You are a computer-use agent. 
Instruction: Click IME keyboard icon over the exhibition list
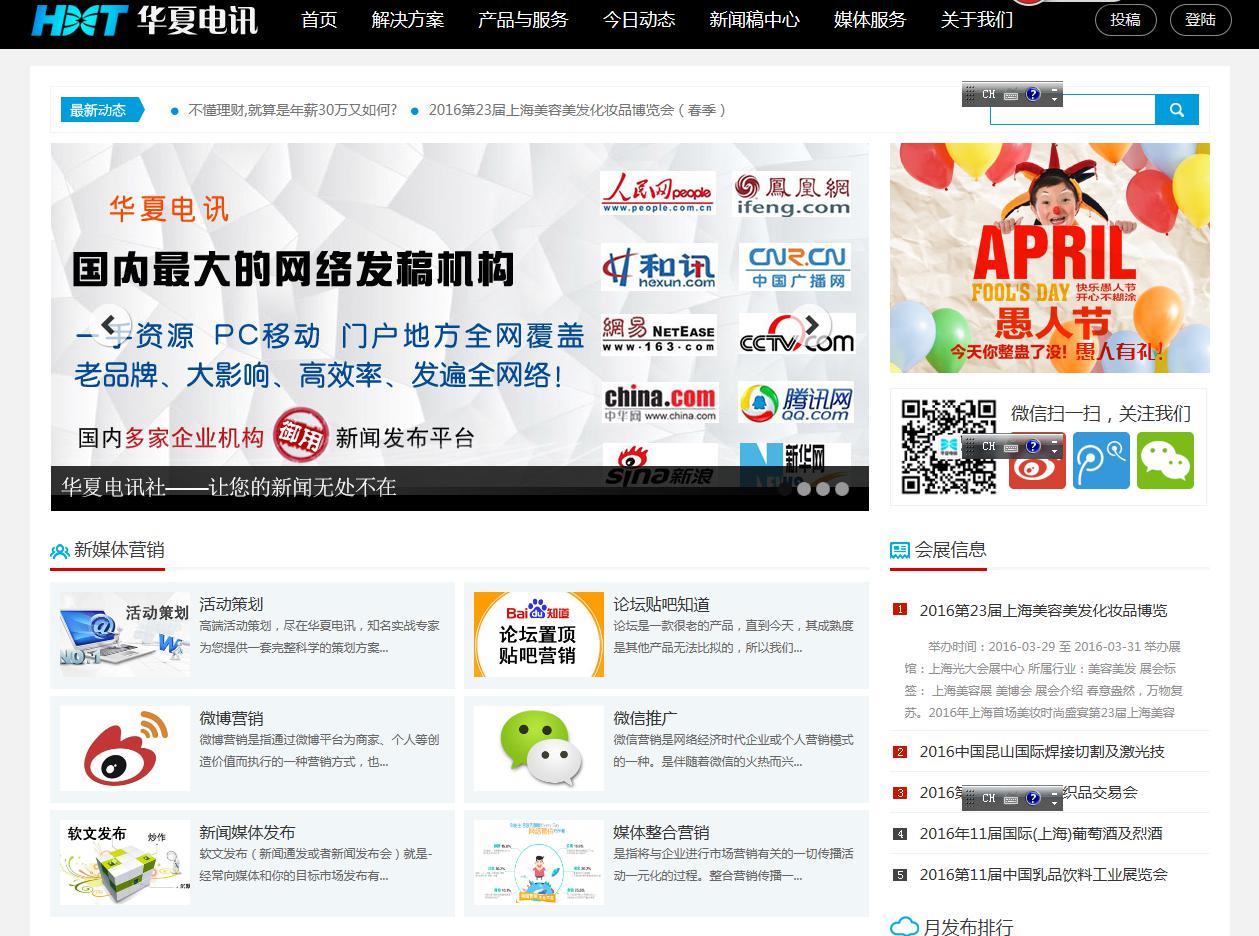[1011, 798]
